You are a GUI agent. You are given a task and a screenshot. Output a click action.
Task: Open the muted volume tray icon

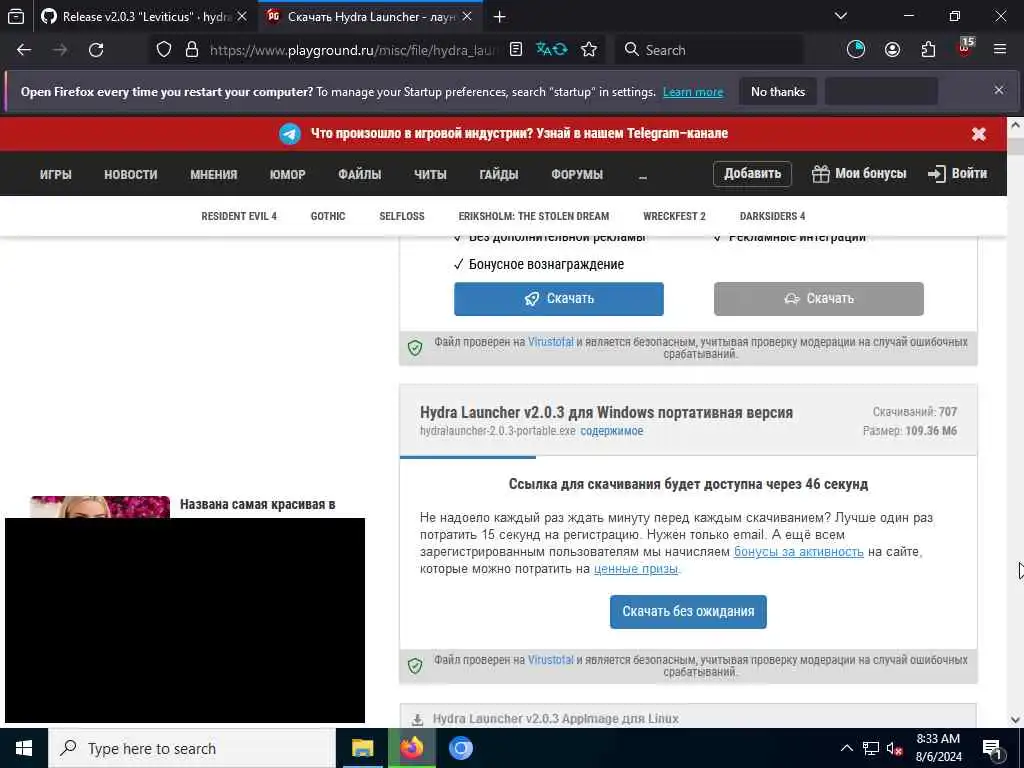[895, 749]
